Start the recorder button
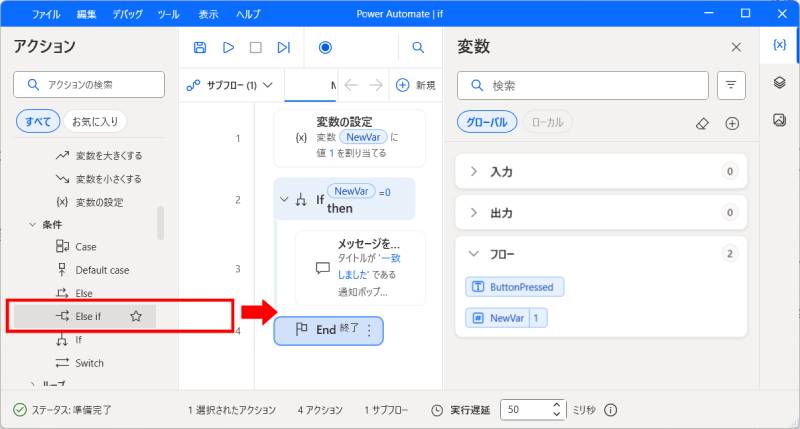This screenshot has height=429, width=800. pyautogui.click(x=325, y=47)
